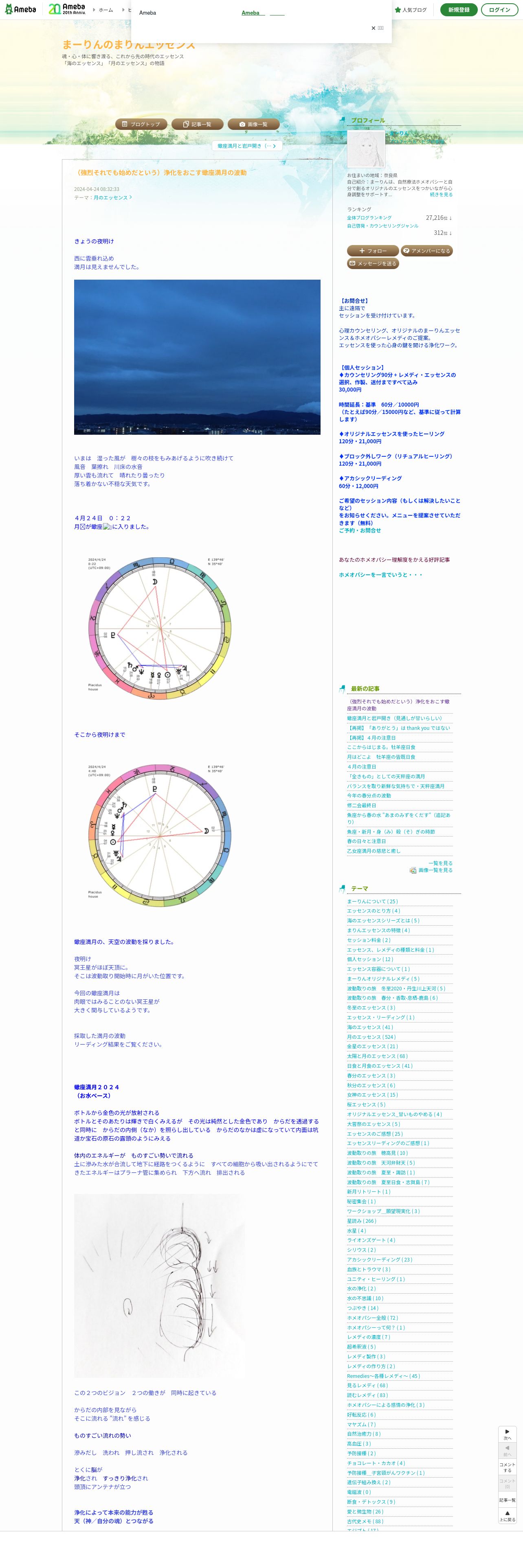
Task: Open 画像一覧 tab
Action: 253,124
